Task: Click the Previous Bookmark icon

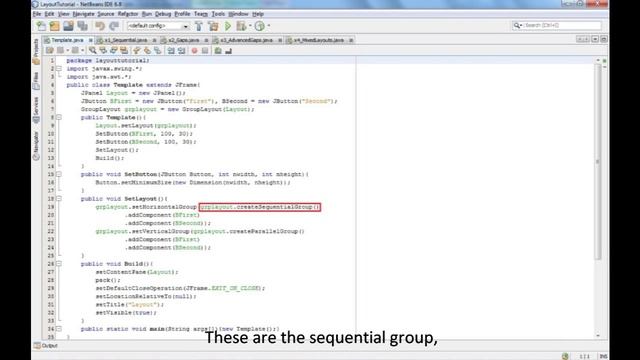Action: tap(136, 51)
